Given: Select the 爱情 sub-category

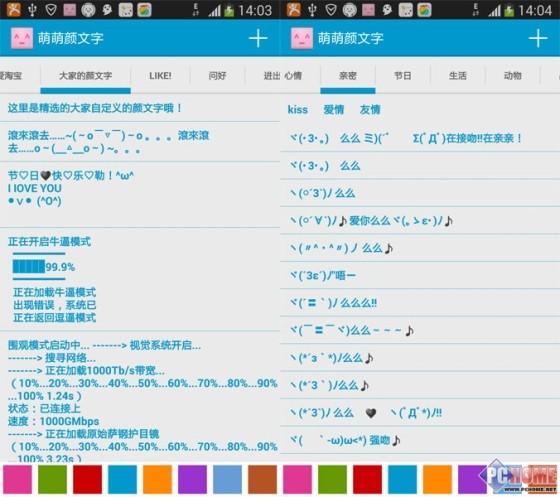Looking at the screenshot, I should point(334,110).
